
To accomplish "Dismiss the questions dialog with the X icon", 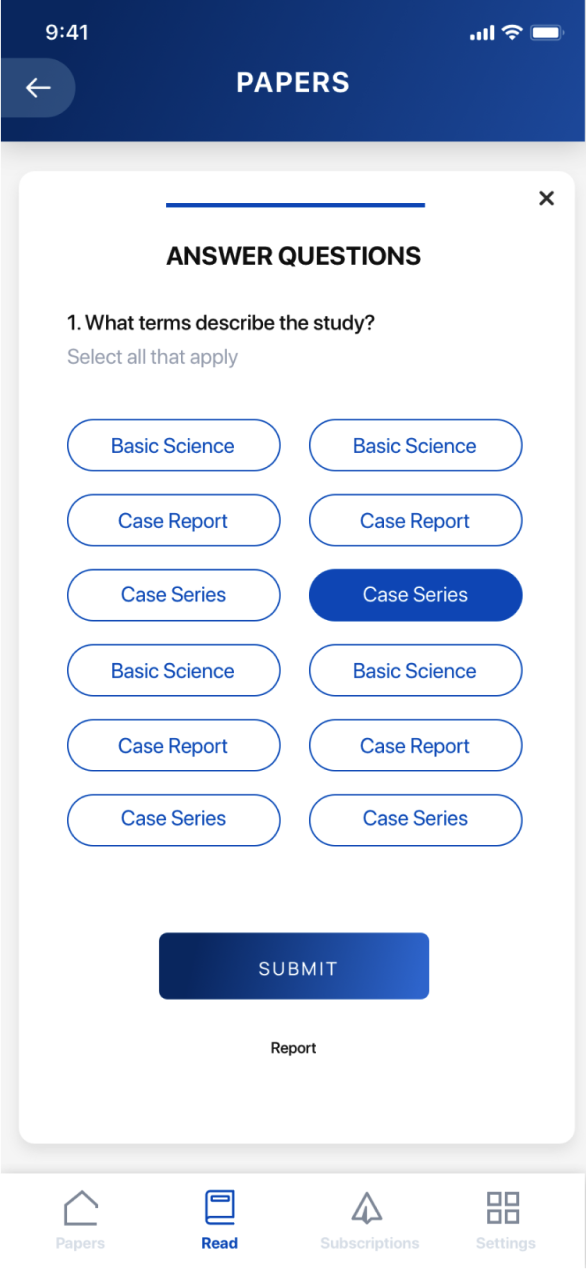I will point(546,198).
